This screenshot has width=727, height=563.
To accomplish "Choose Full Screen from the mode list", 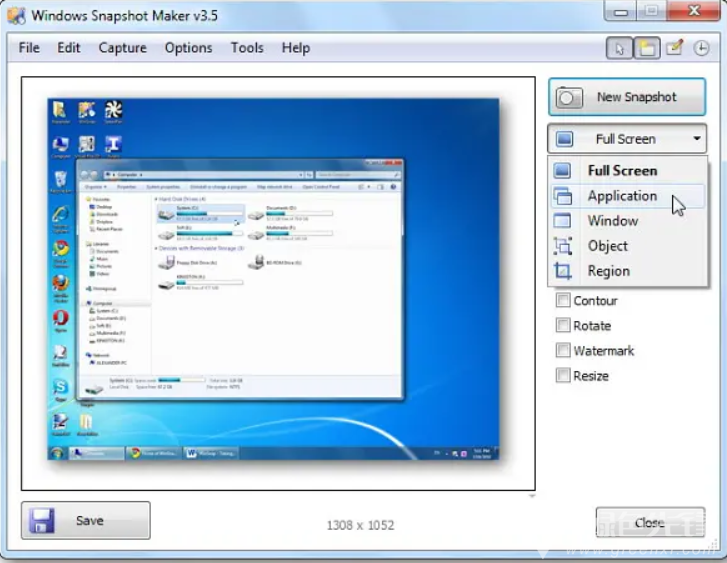I will (x=628, y=171).
